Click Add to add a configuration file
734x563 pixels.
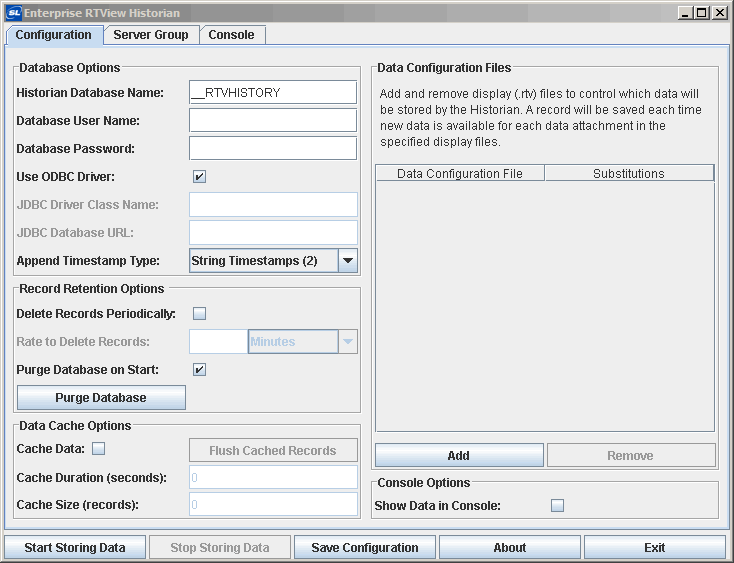459,455
